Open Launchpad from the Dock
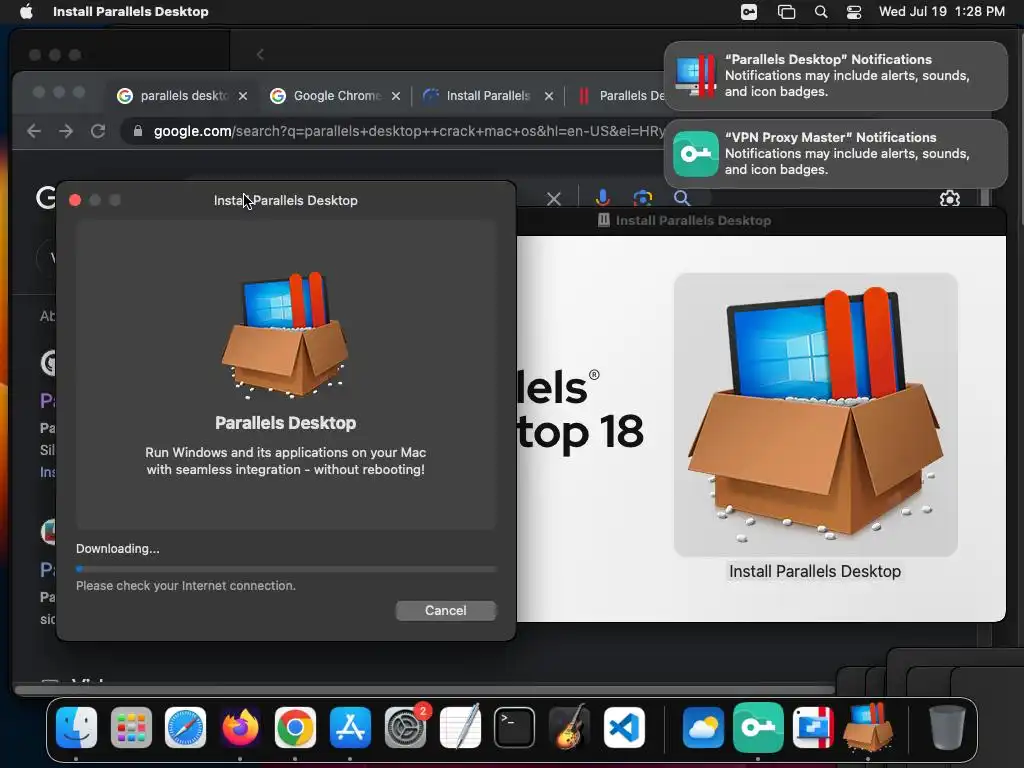Screen dimensions: 1024x768 [x=131, y=728]
